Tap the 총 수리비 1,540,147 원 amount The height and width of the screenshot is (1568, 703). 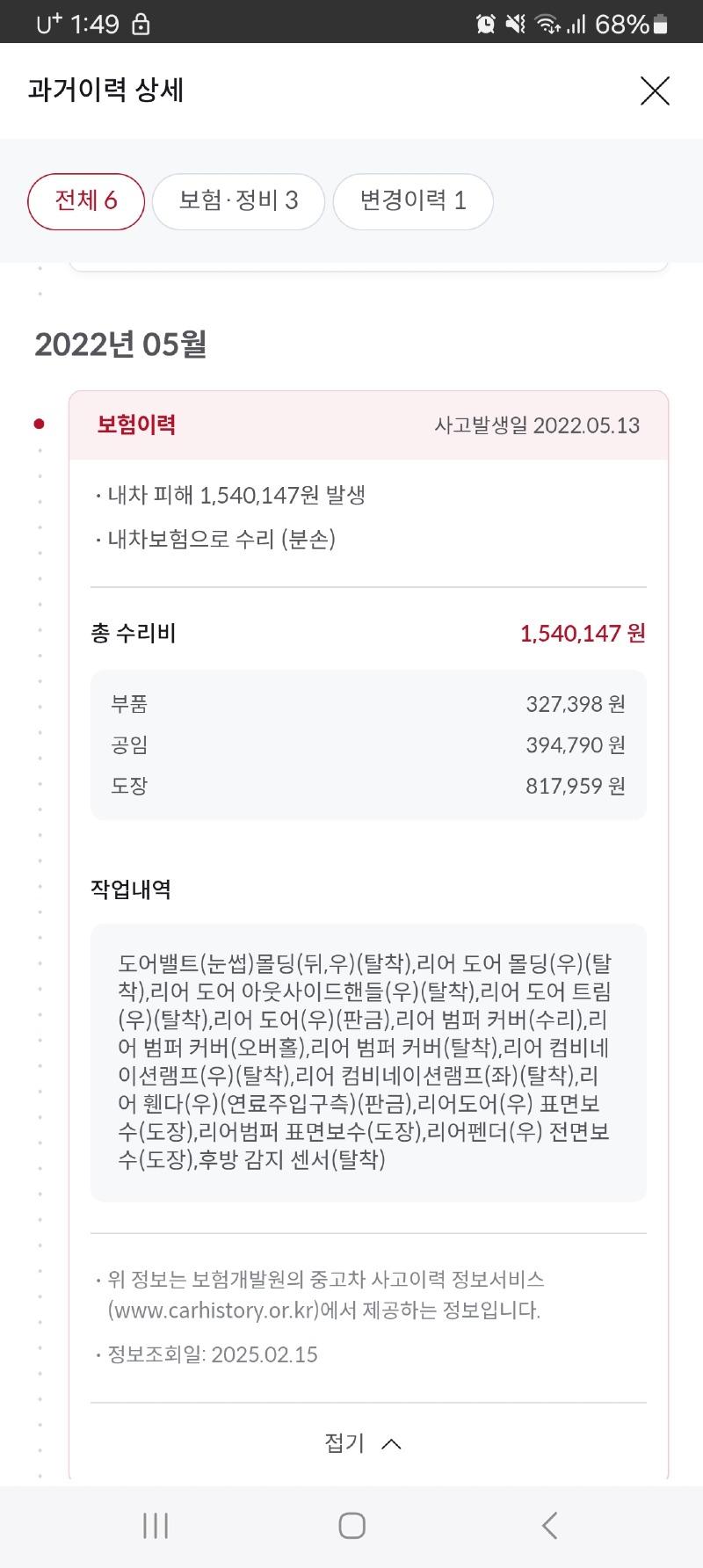coord(583,633)
